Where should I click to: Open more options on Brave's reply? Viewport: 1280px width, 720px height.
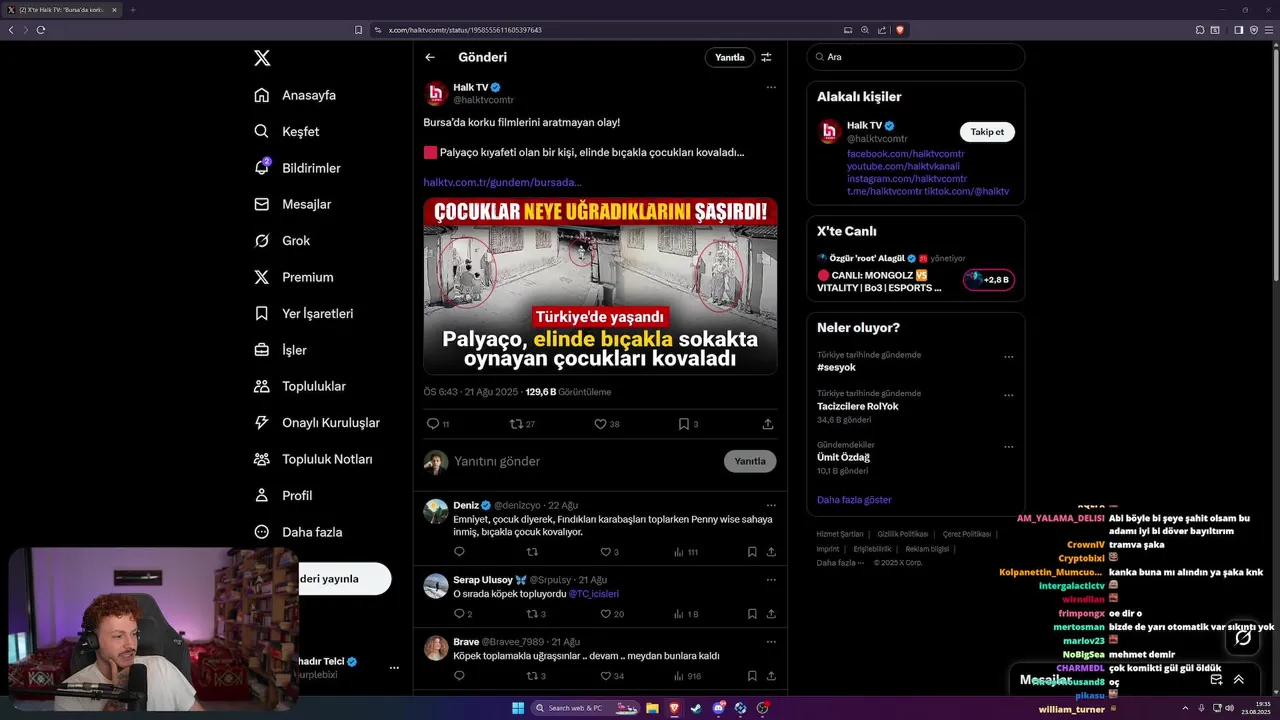(x=770, y=641)
